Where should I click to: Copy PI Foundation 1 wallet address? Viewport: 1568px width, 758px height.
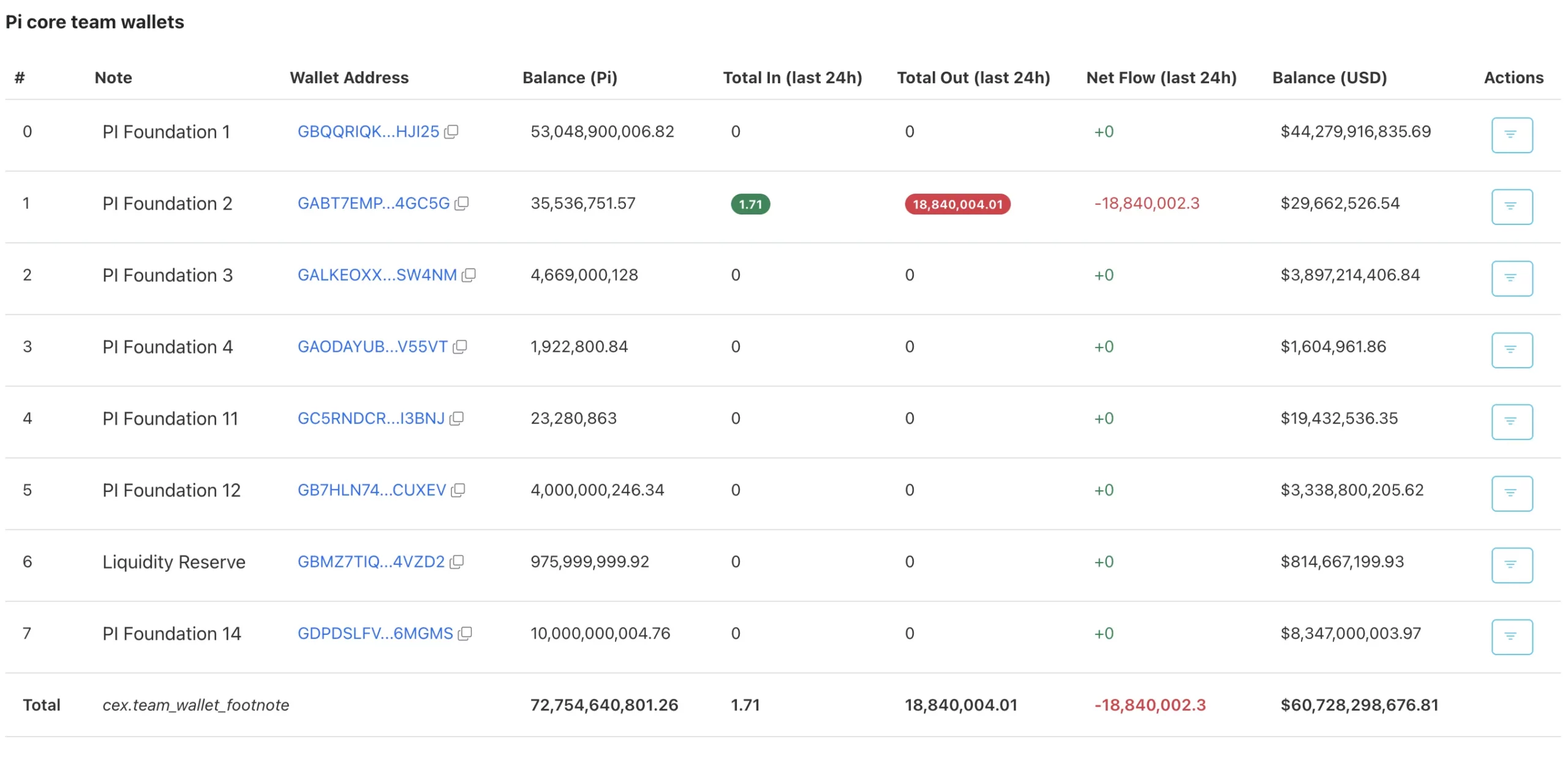(451, 132)
